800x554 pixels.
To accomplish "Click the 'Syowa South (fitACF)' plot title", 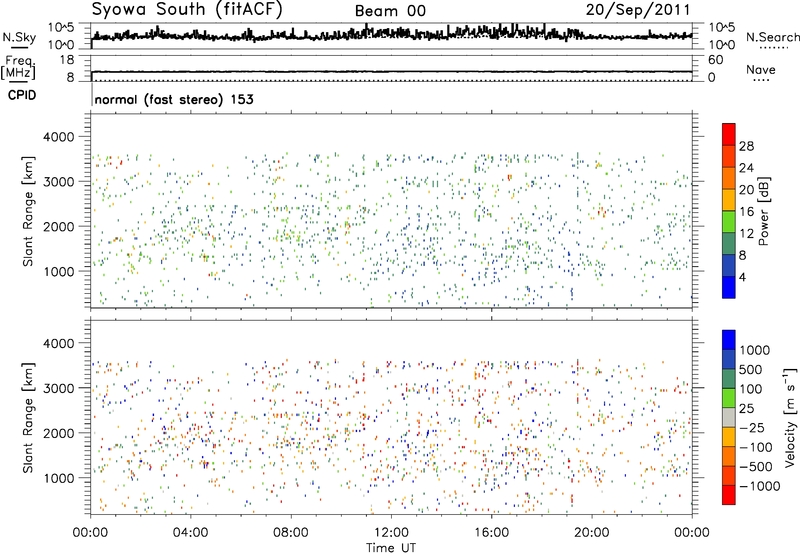I will pos(186,10).
